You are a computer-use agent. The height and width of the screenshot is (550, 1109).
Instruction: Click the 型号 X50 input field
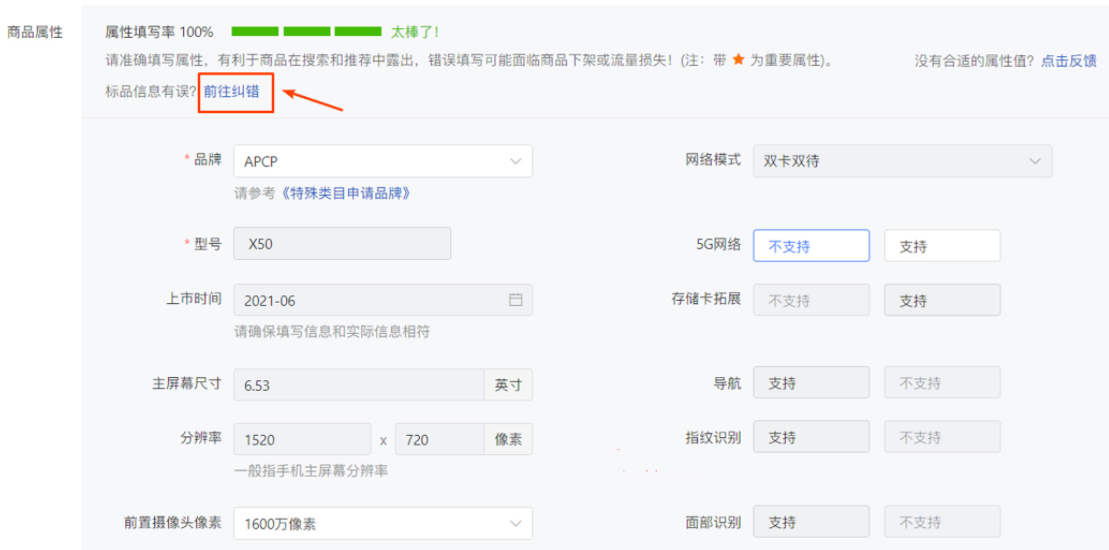click(x=341, y=245)
